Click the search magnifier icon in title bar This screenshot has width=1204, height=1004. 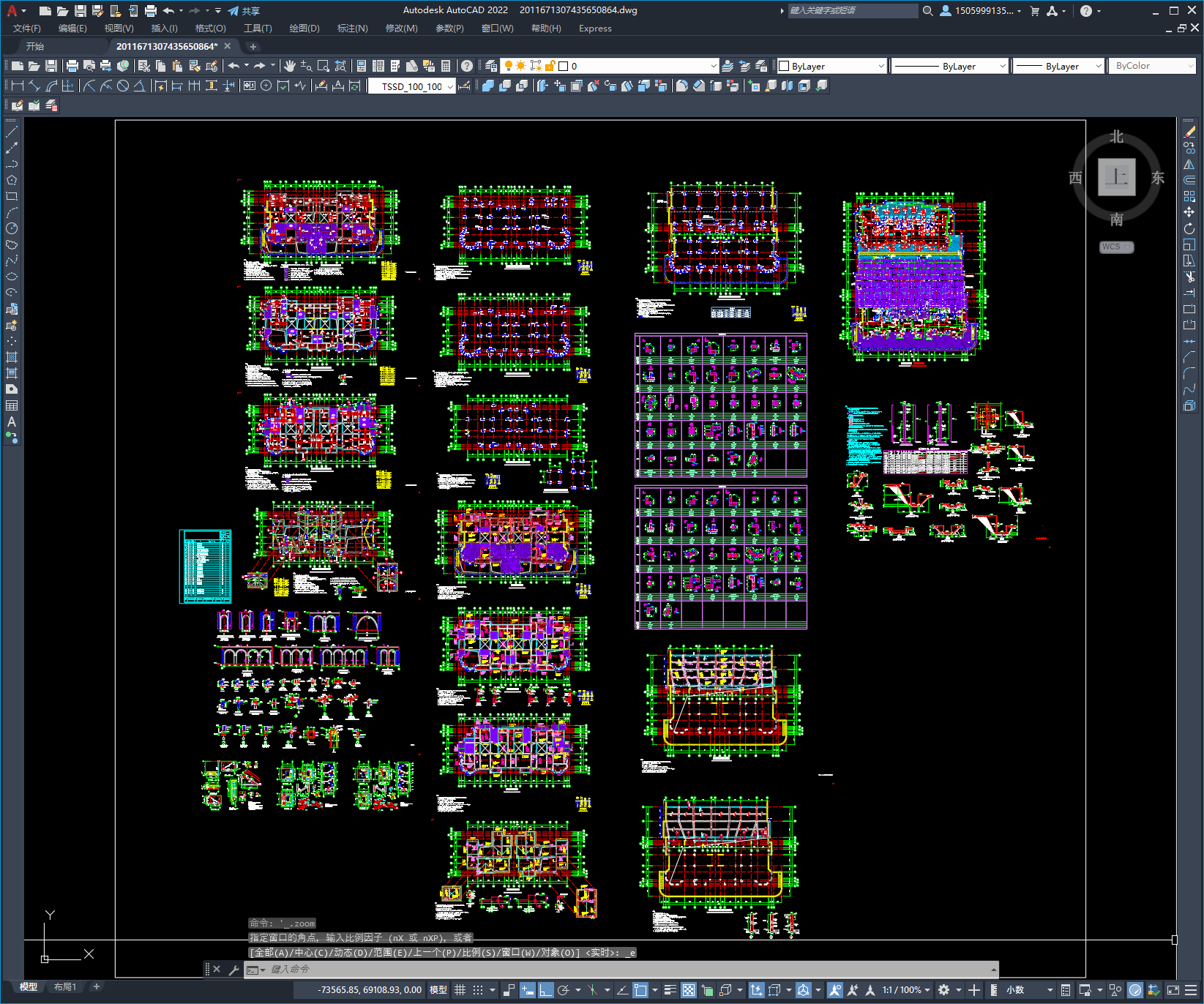pyautogui.click(x=927, y=10)
